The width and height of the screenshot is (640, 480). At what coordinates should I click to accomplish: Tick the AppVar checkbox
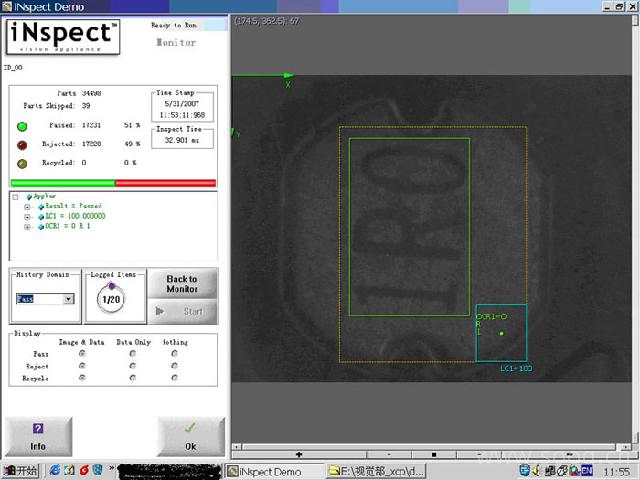(x=15, y=197)
